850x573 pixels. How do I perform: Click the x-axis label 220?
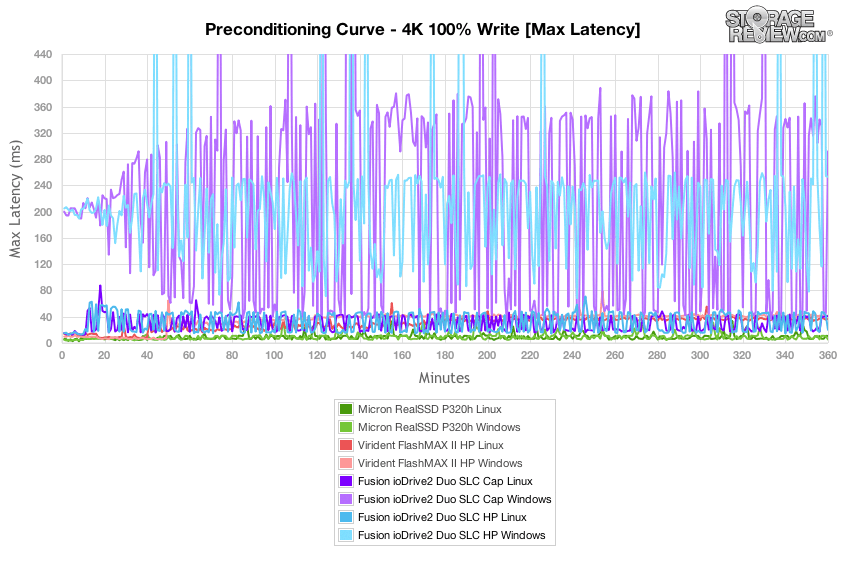click(530, 356)
